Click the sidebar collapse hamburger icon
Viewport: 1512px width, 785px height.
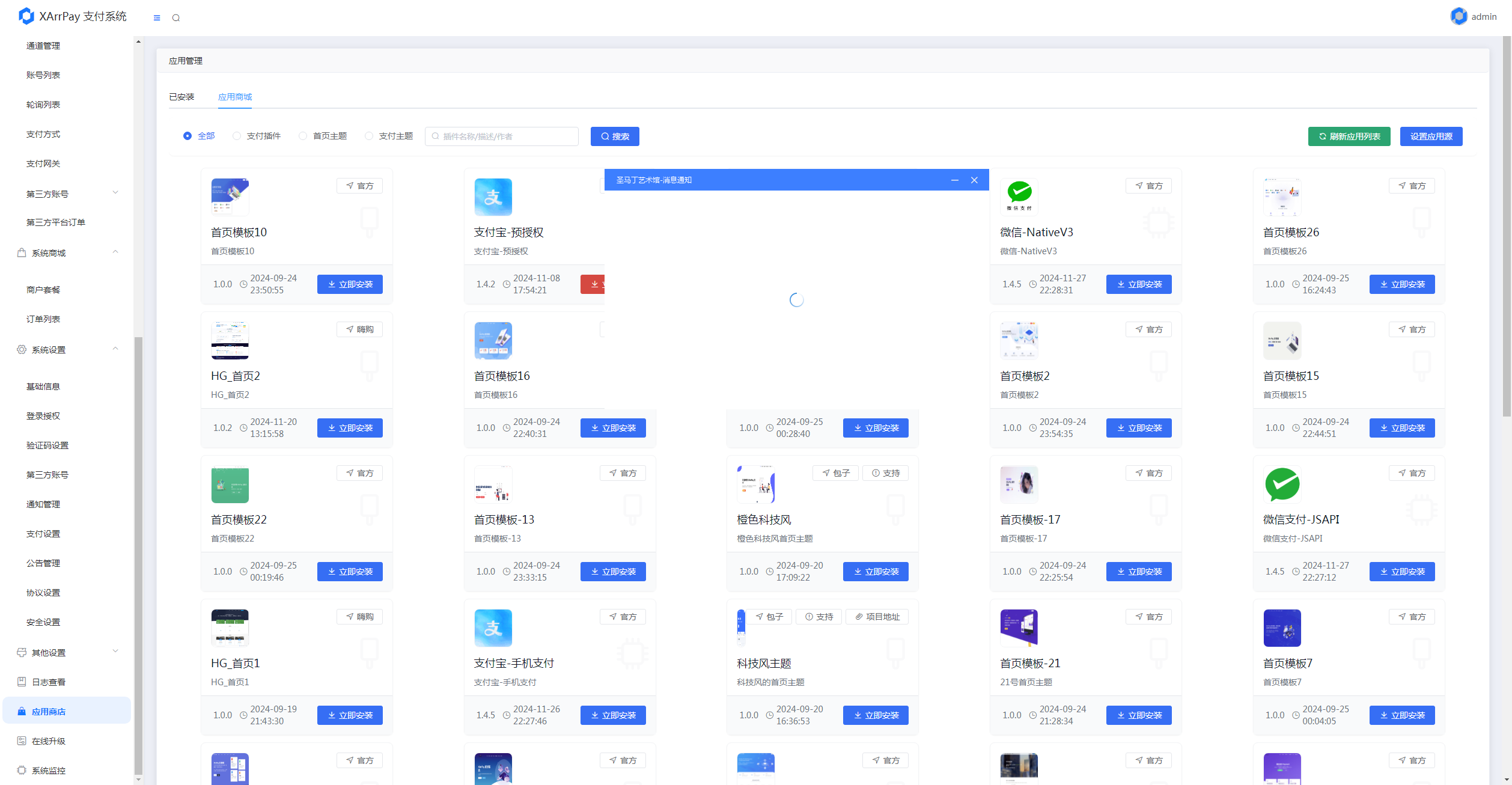pyautogui.click(x=157, y=18)
